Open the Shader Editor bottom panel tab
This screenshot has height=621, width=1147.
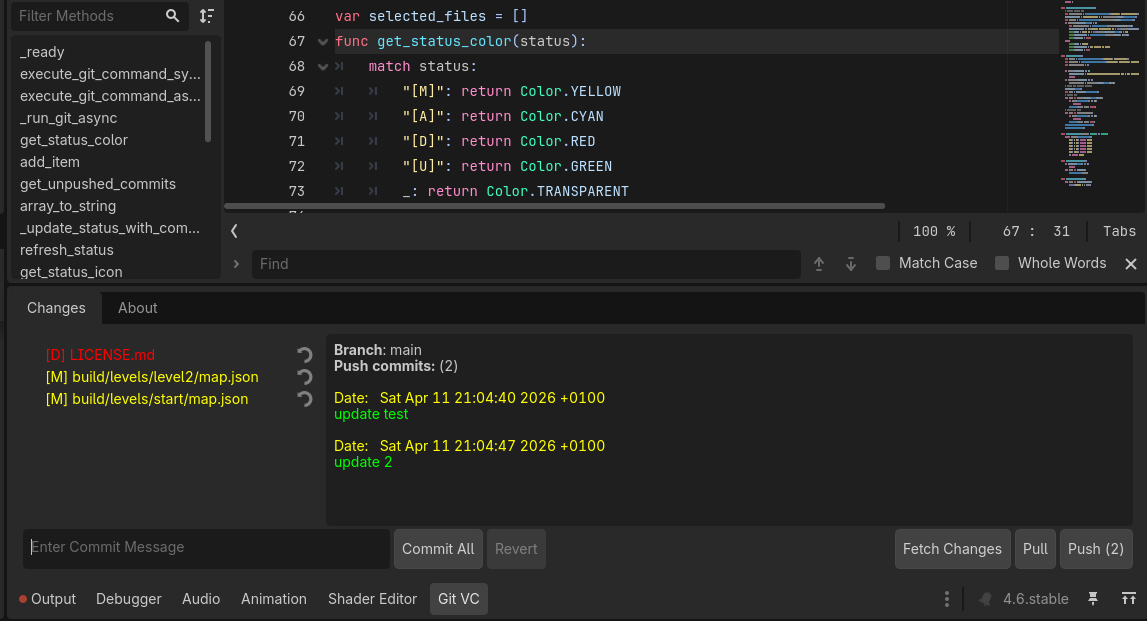tap(372, 599)
